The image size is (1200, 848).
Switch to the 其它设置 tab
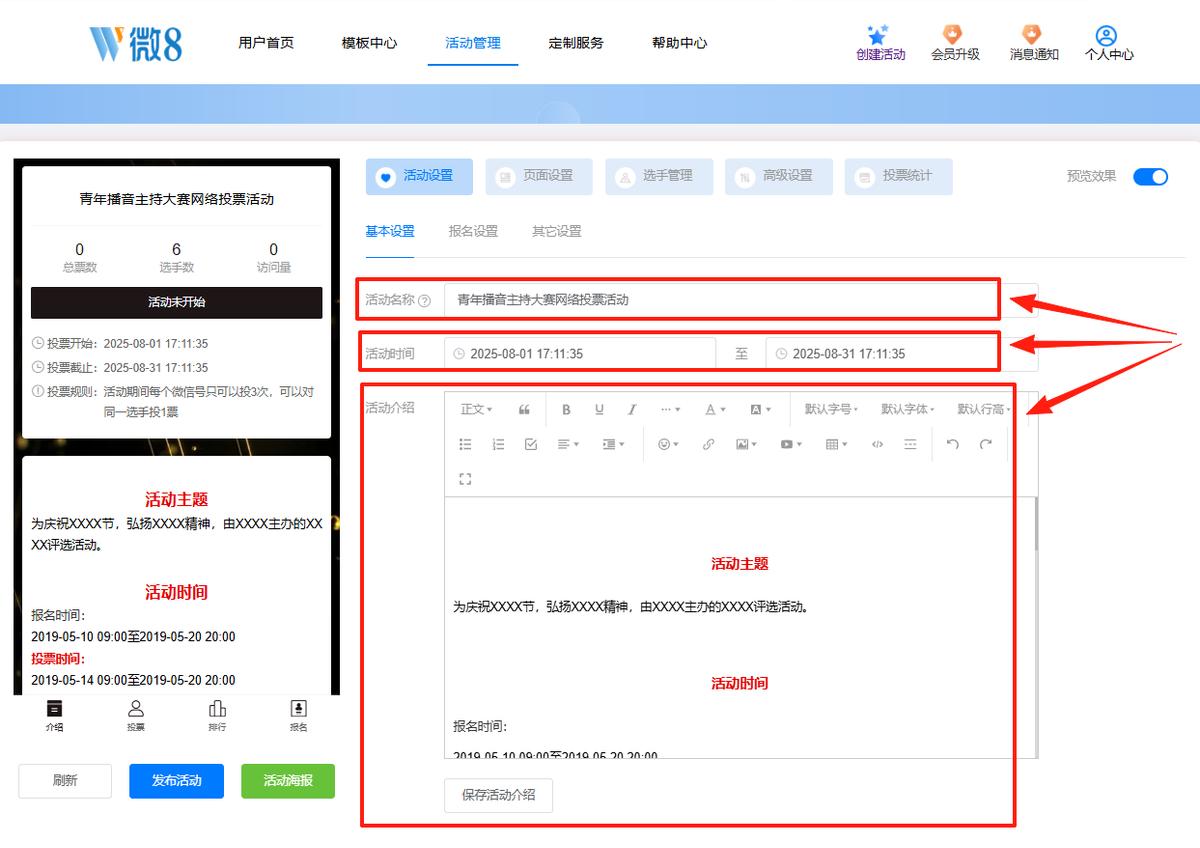556,231
